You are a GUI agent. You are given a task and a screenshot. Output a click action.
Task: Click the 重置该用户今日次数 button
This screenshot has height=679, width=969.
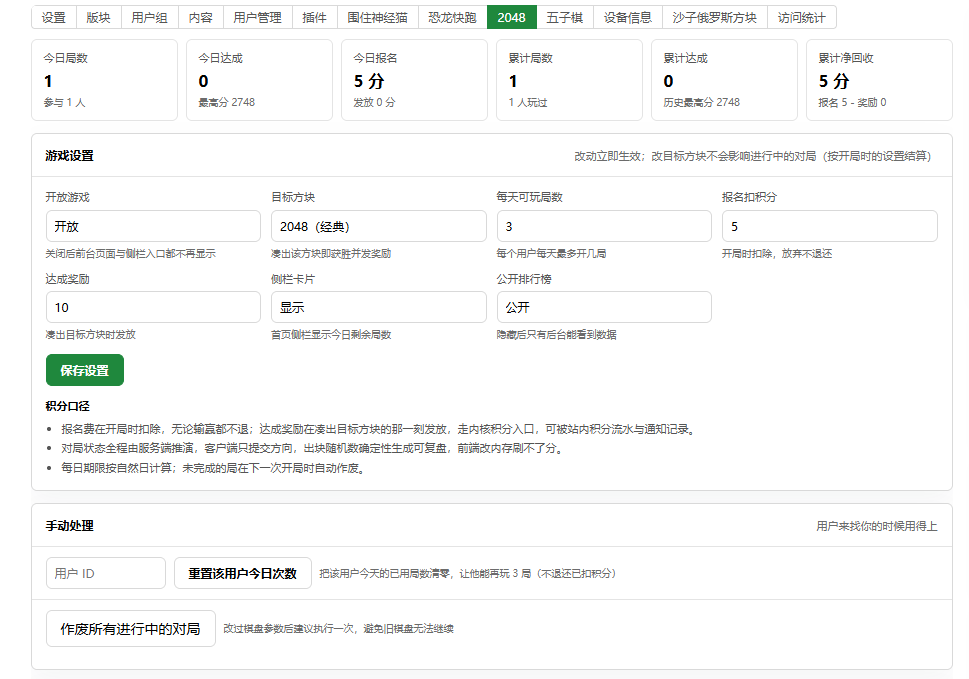[243, 573]
